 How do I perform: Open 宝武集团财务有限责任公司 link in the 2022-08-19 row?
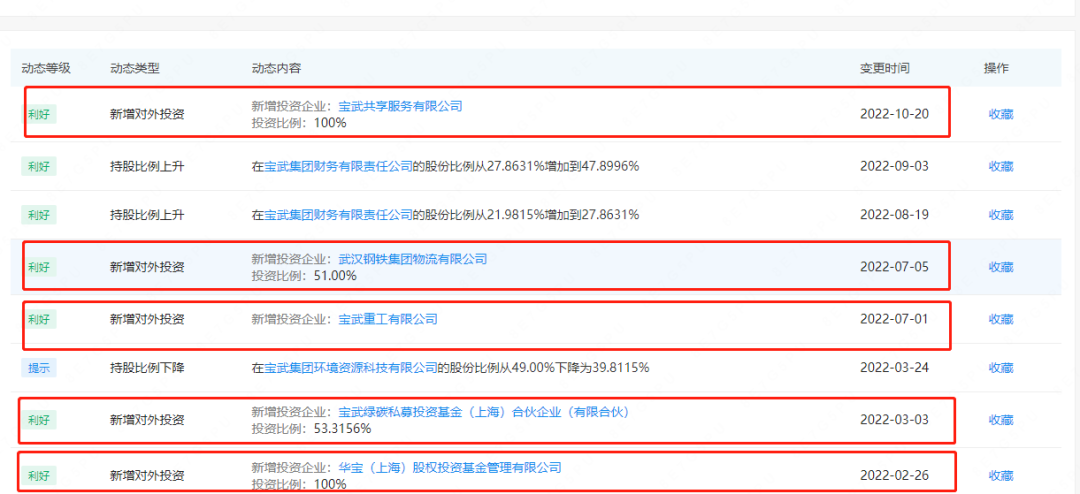[x=338, y=215]
